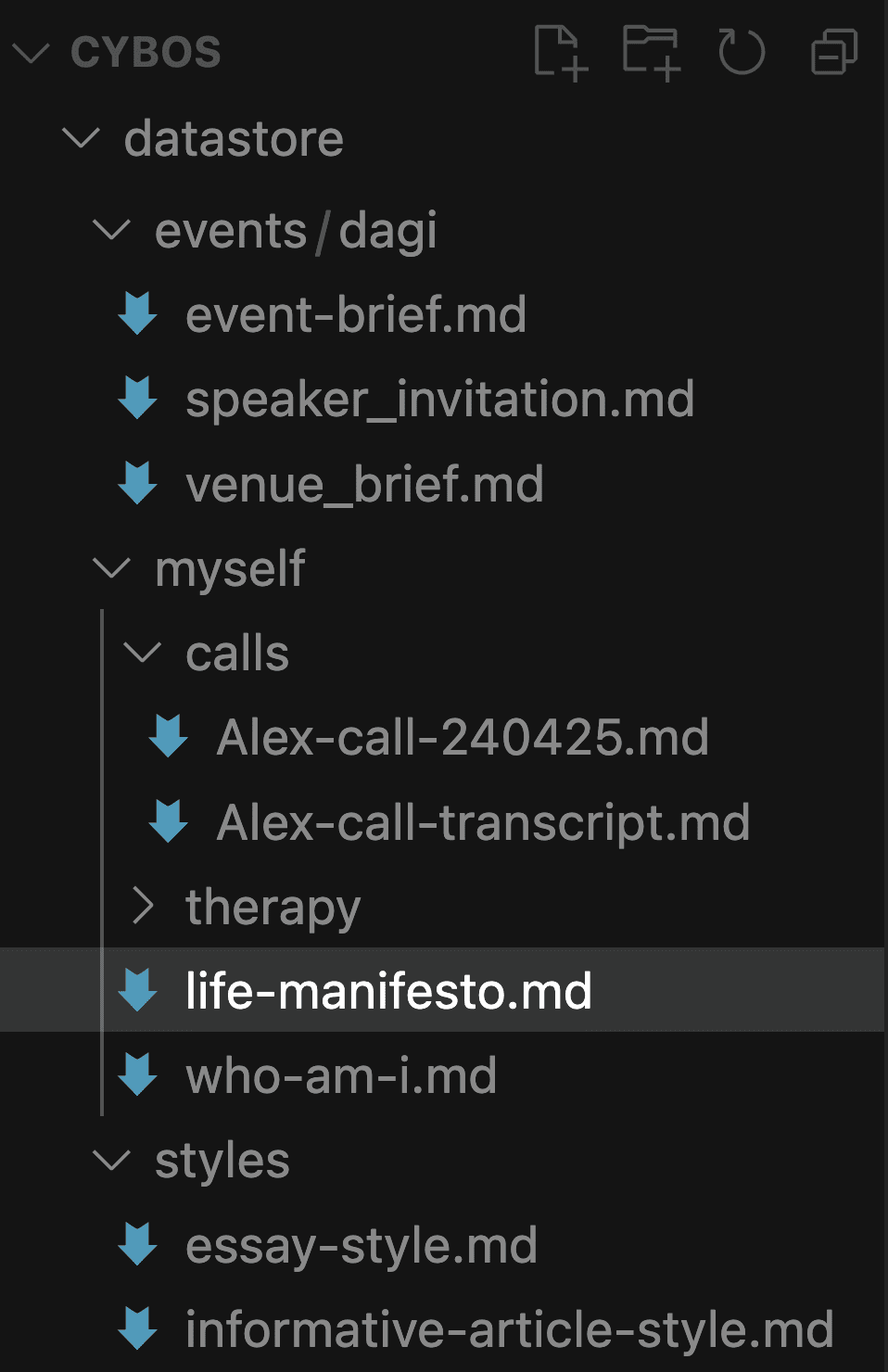Collapse the CYBOS root section
The image size is (888, 1372).
click(31, 52)
